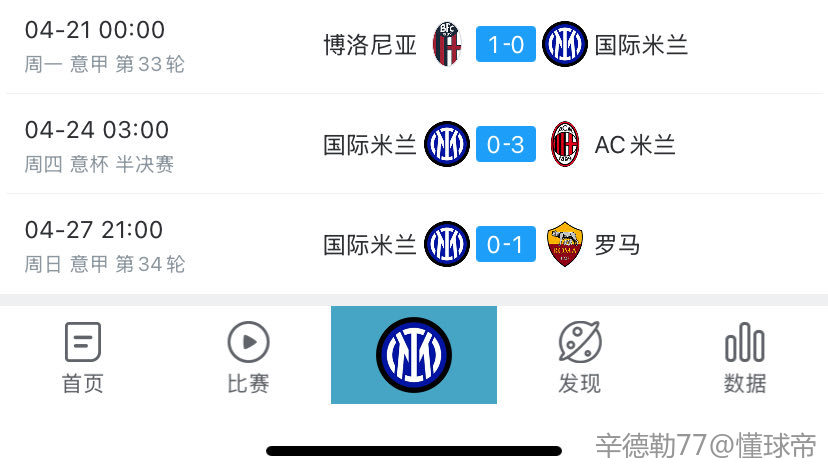The height and width of the screenshot is (472, 828).
Task: Open the 0-1 score versus Roma
Action: (506, 244)
